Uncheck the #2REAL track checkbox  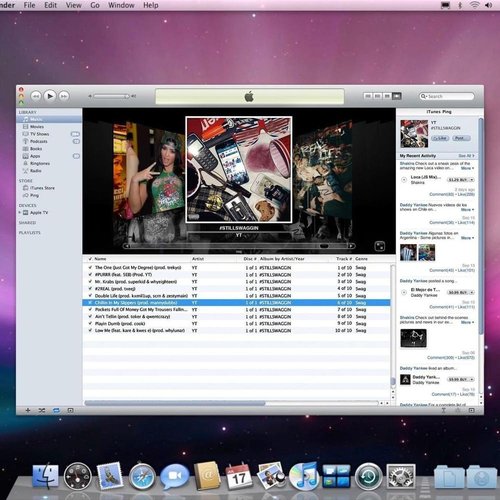point(90,289)
